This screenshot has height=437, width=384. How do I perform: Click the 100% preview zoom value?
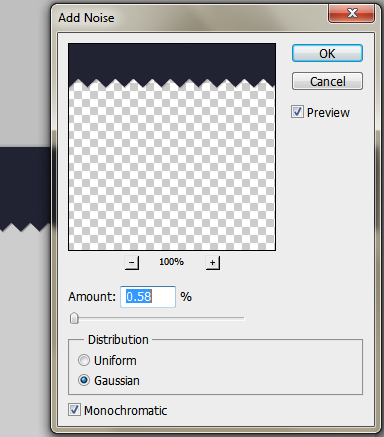tap(171, 262)
